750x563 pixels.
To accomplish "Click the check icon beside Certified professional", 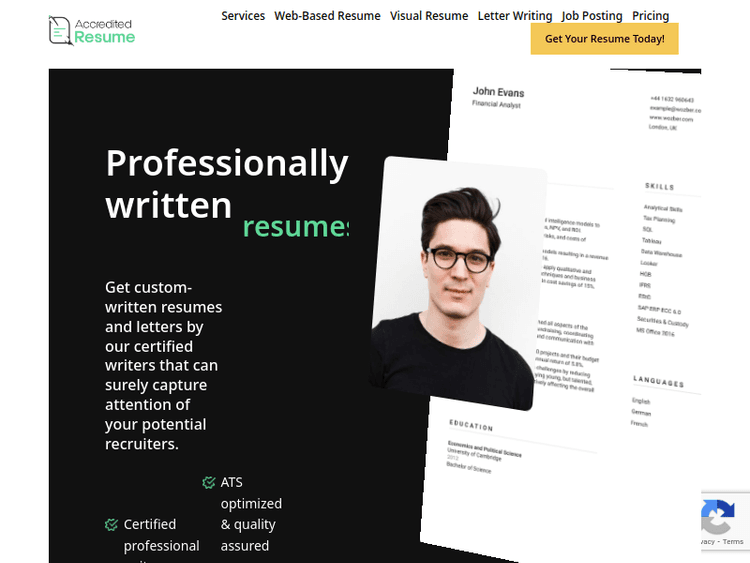I will click(x=111, y=525).
